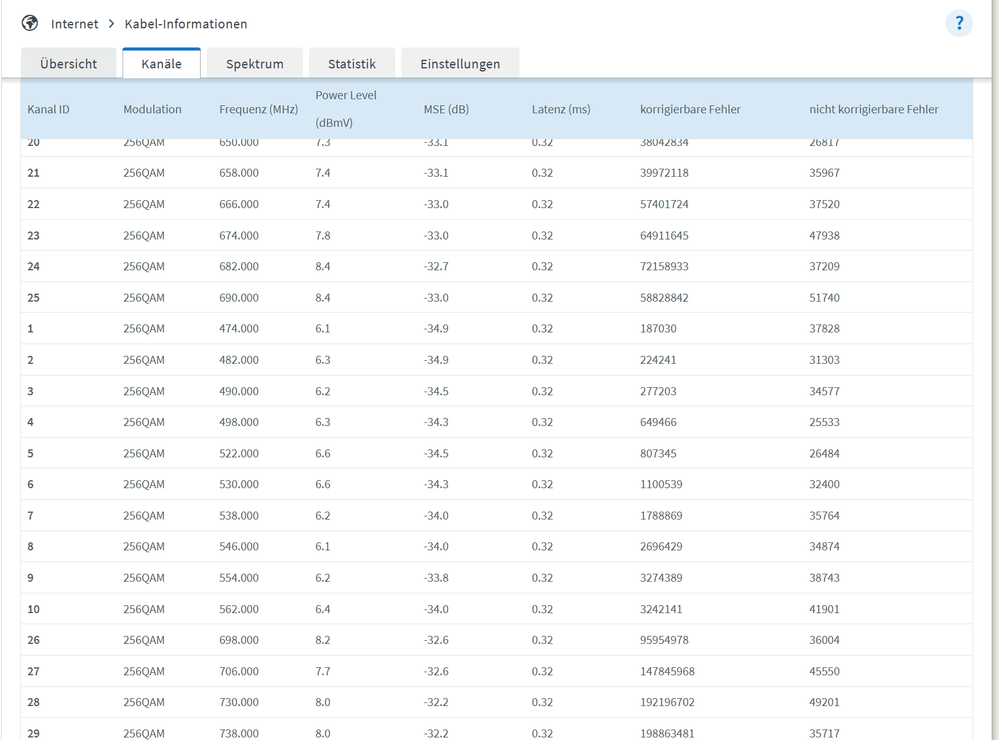Click correctable errors value 3242141

click(x=661, y=609)
